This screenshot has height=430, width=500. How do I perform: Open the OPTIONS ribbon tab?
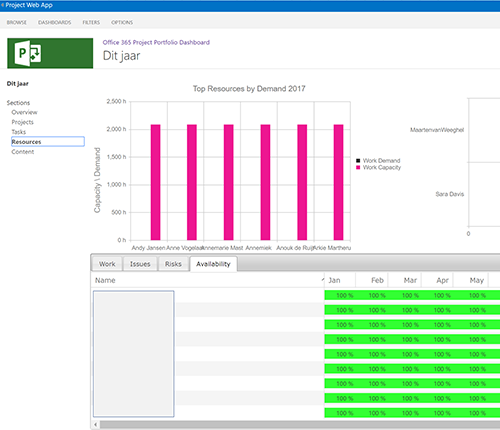pos(122,22)
